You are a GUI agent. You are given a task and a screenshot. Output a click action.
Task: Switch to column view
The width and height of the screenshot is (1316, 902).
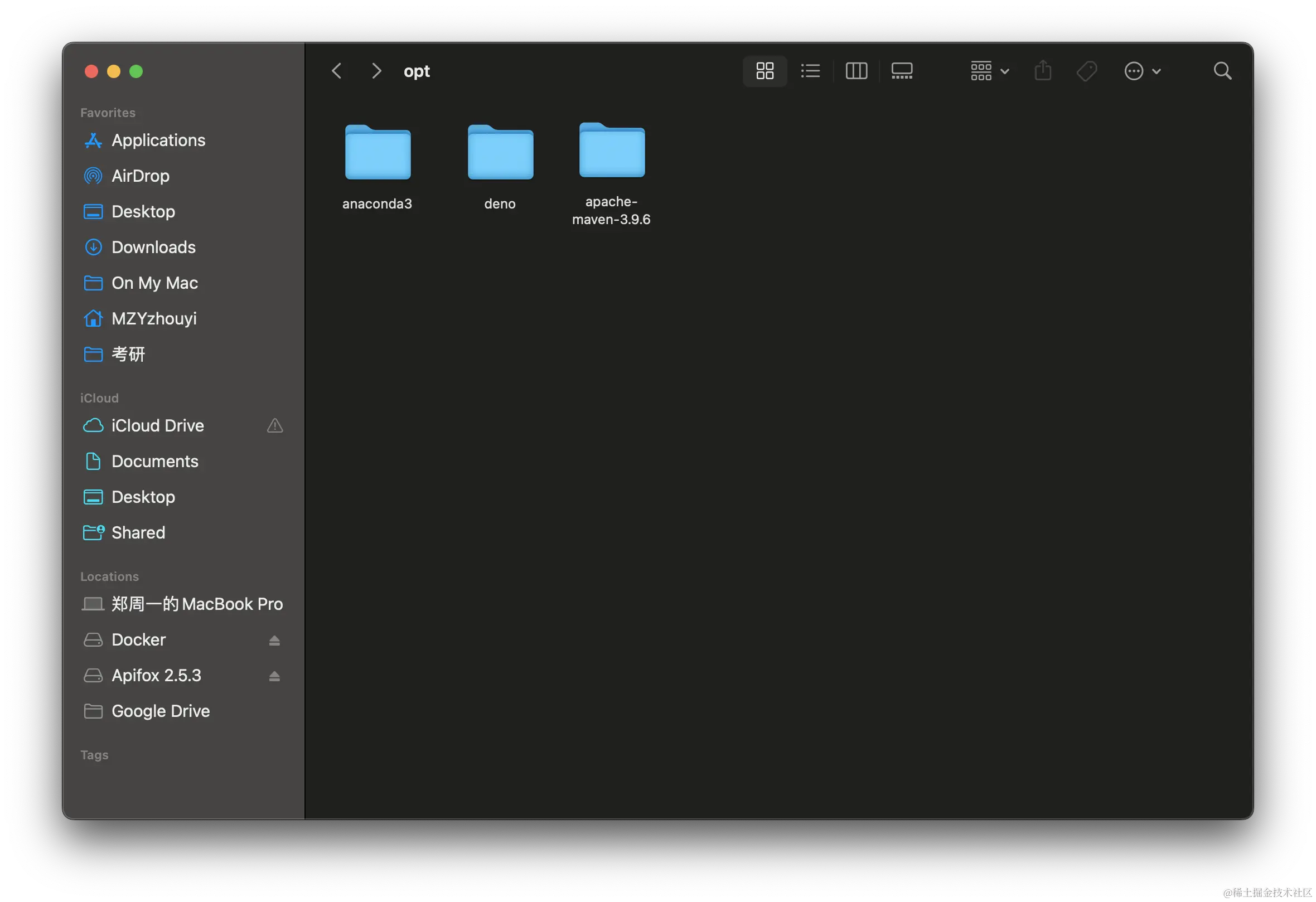pos(856,71)
